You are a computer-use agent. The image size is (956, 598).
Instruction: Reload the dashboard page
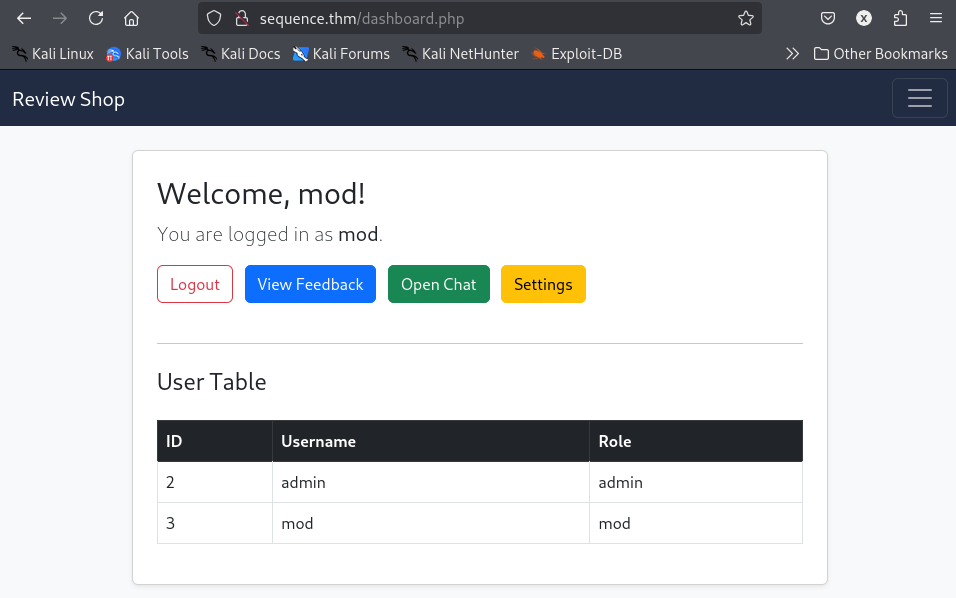[x=96, y=18]
